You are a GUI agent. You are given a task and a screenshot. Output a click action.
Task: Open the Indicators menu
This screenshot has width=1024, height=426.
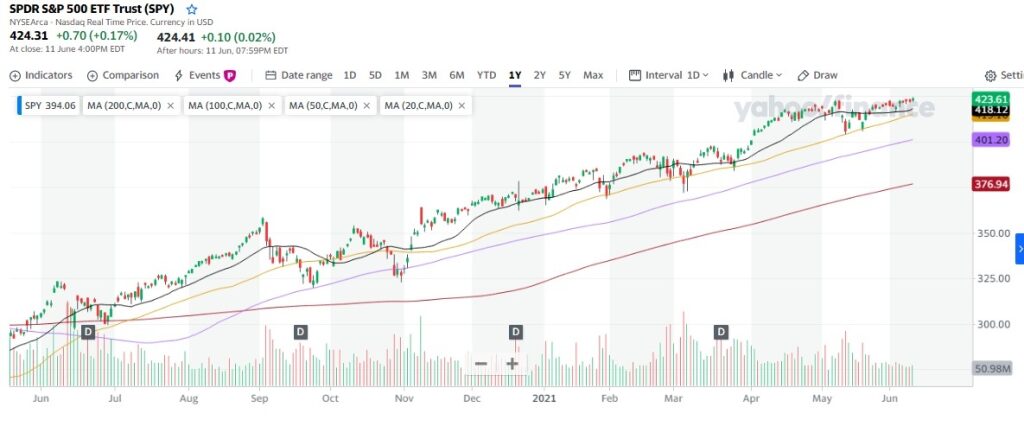(x=41, y=75)
